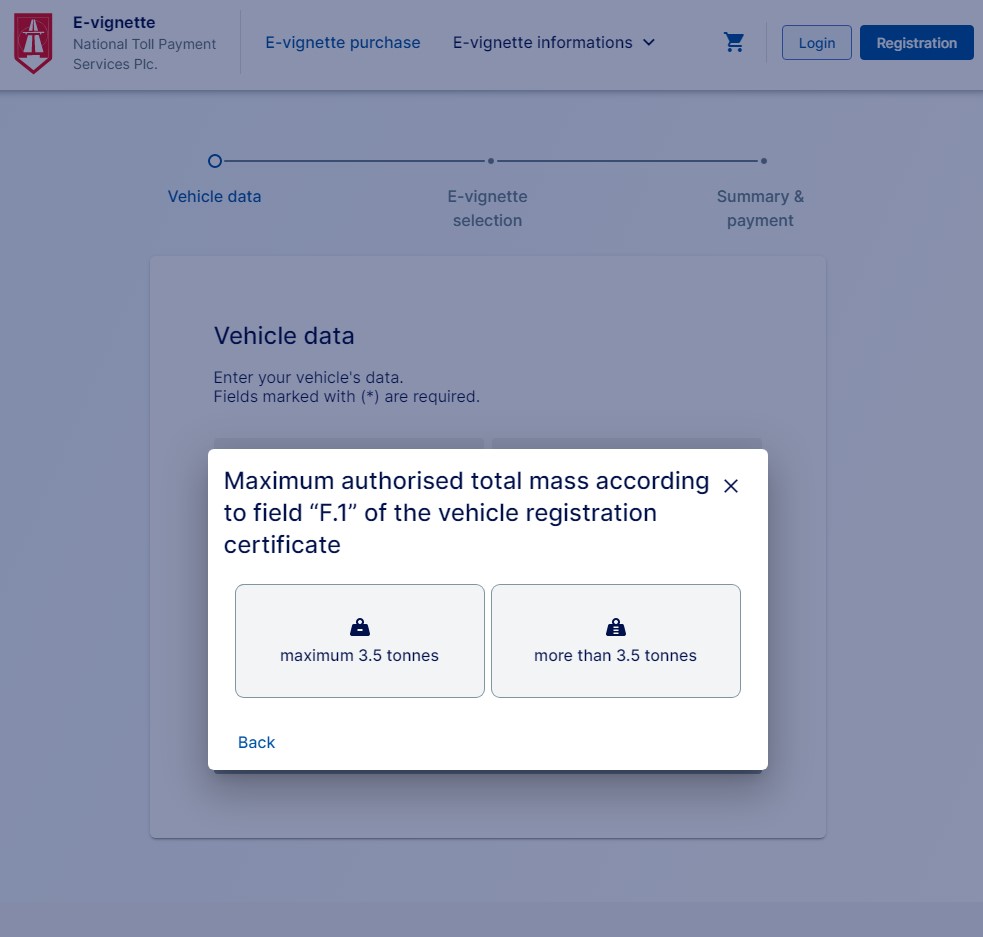Screen dimensions: 983x937
Task: Expand the E-vignette informations menu
Action: [542, 43]
